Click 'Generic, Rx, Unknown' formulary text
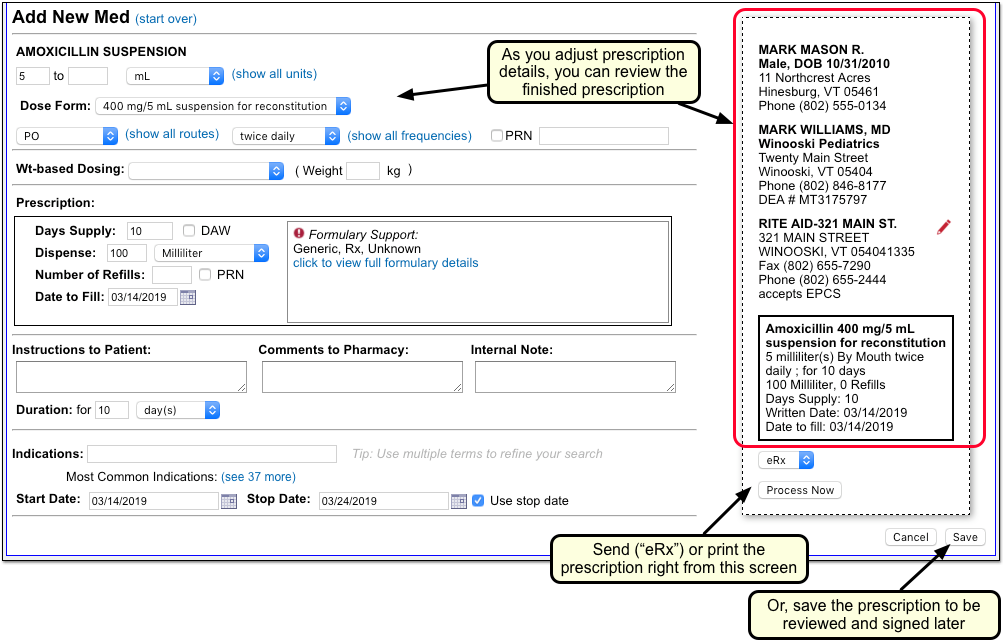This screenshot has width=1005, height=640. (x=357, y=249)
